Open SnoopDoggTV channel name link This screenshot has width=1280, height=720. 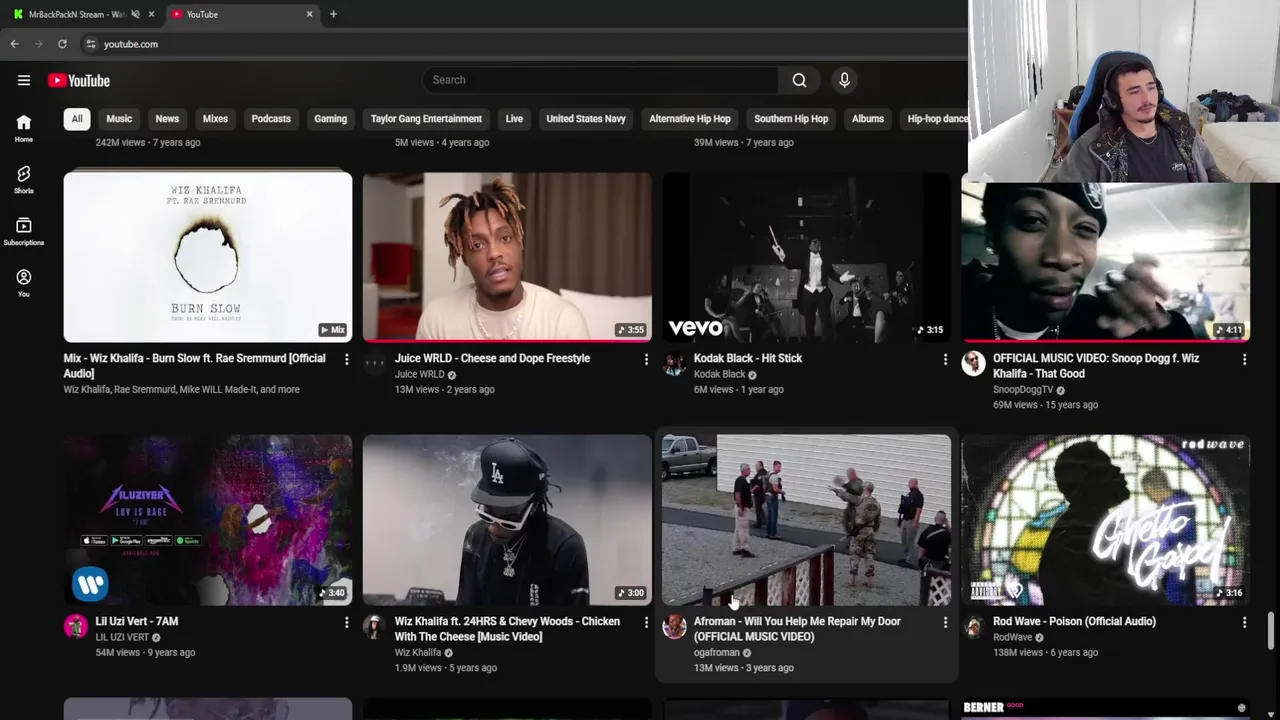pyautogui.click(x=1023, y=390)
